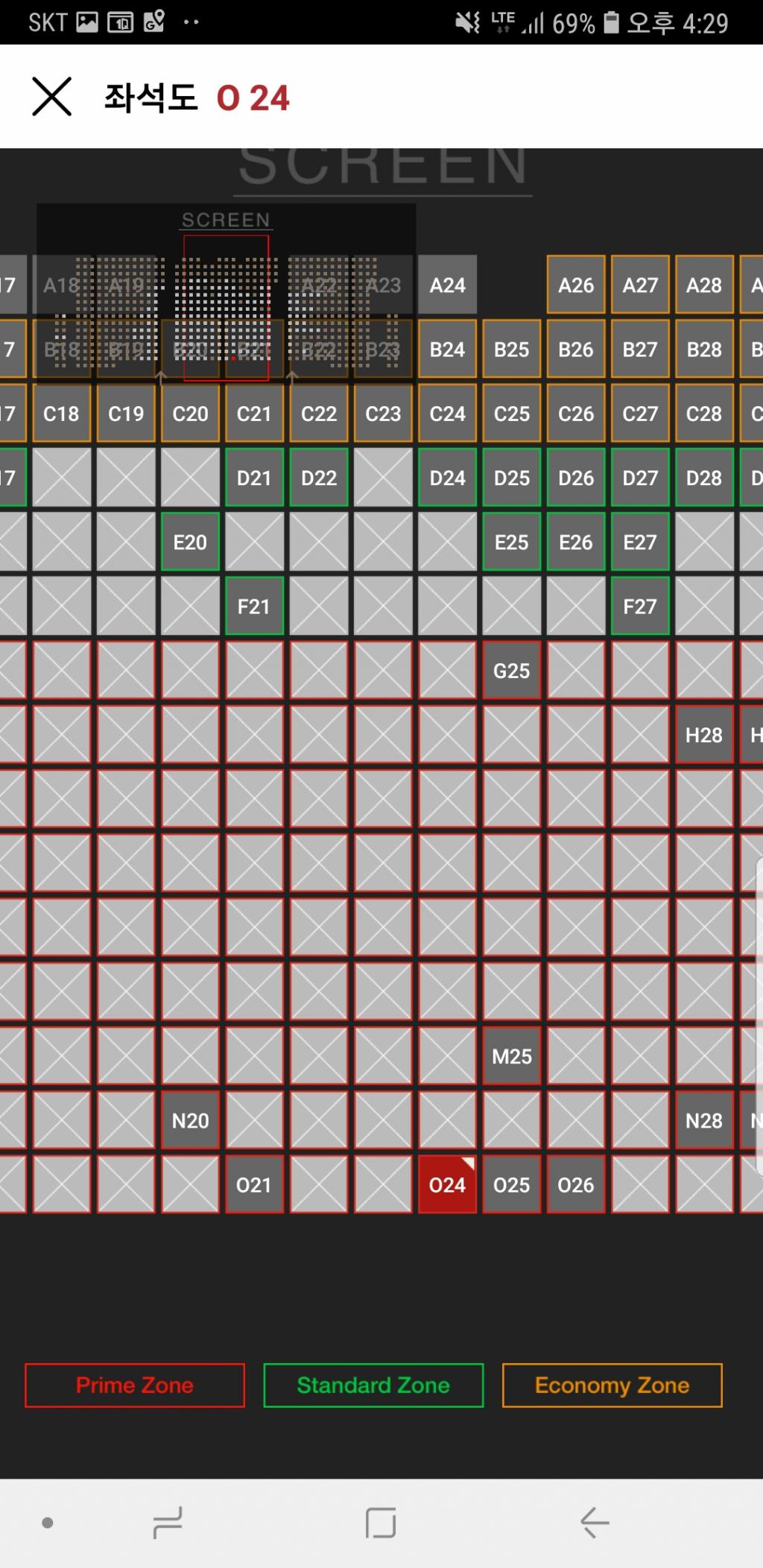Choose economy seat C22

pyautogui.click(x=319, y=414)
